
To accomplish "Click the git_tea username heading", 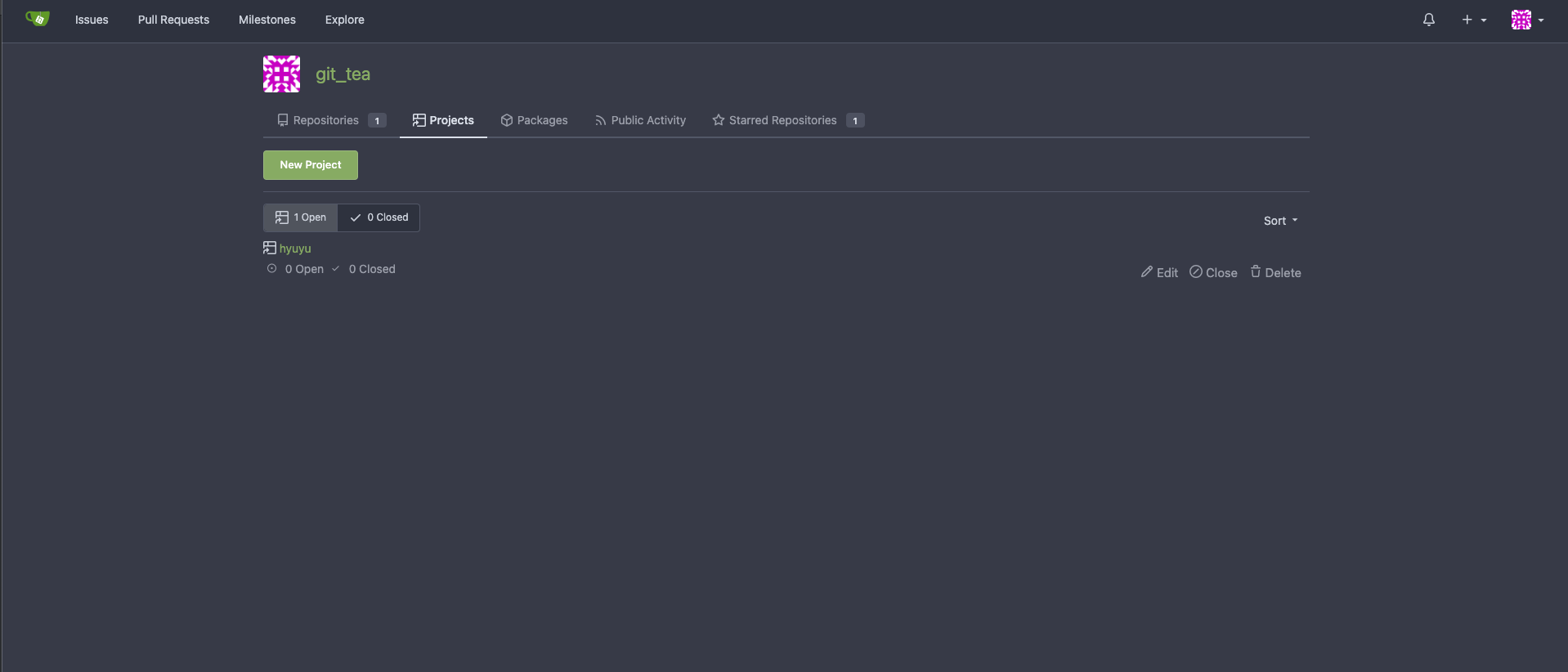I will 343,74.
